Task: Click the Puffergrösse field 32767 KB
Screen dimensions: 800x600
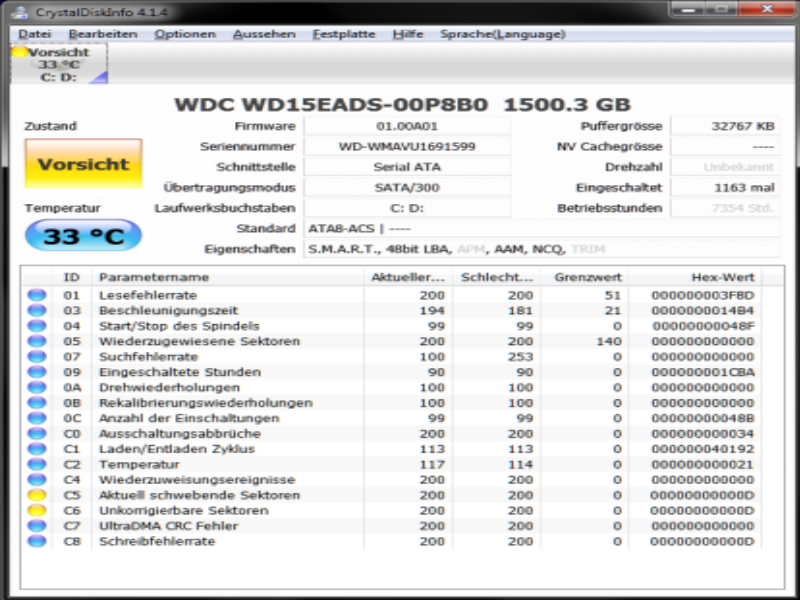Action: click(725, 126)
